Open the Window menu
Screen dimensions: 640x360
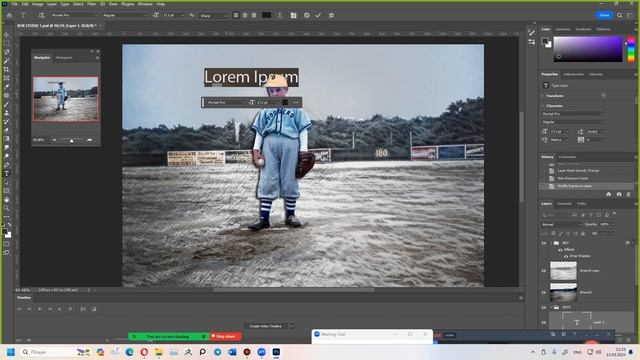coord(145,4)
